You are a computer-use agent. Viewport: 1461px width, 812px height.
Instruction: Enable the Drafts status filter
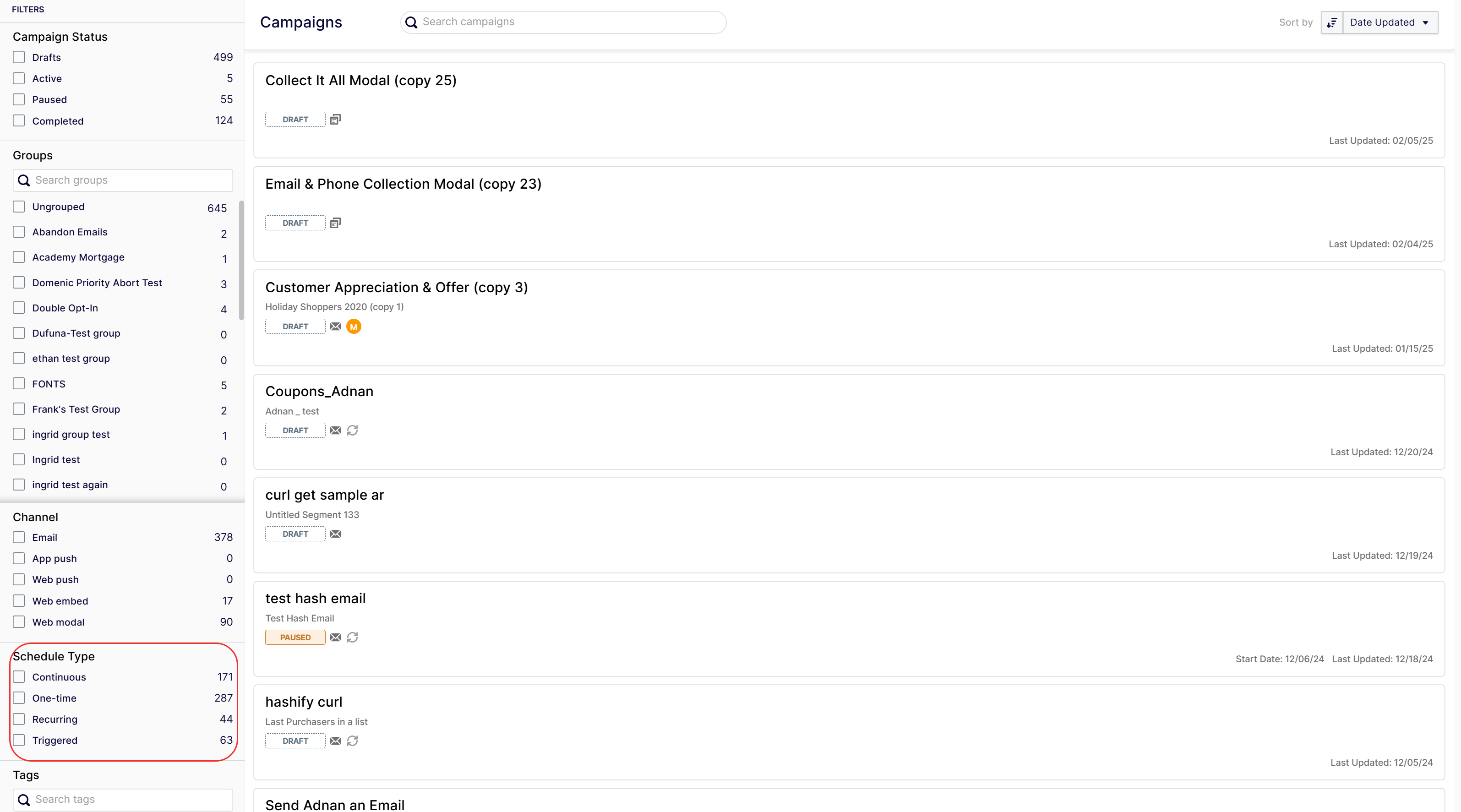[19, 57]
